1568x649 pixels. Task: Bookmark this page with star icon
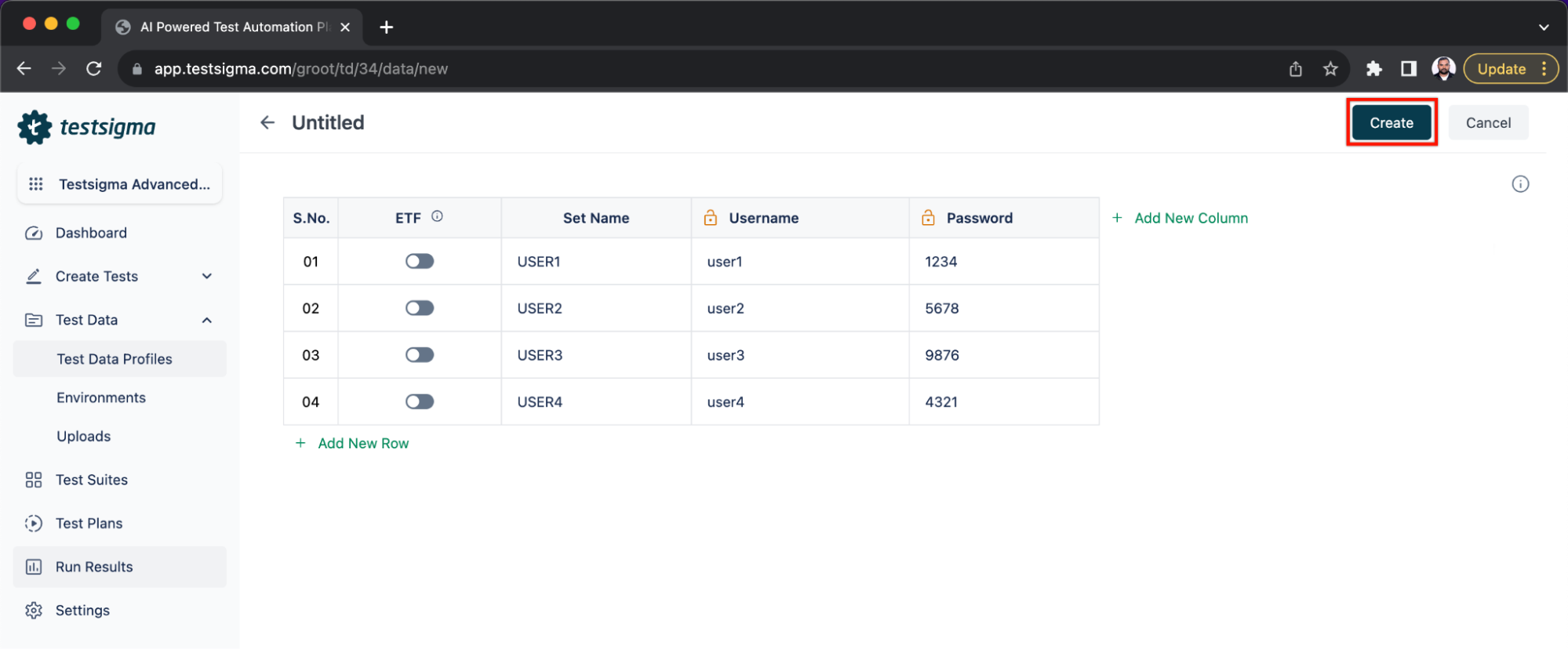[1330, 69]
